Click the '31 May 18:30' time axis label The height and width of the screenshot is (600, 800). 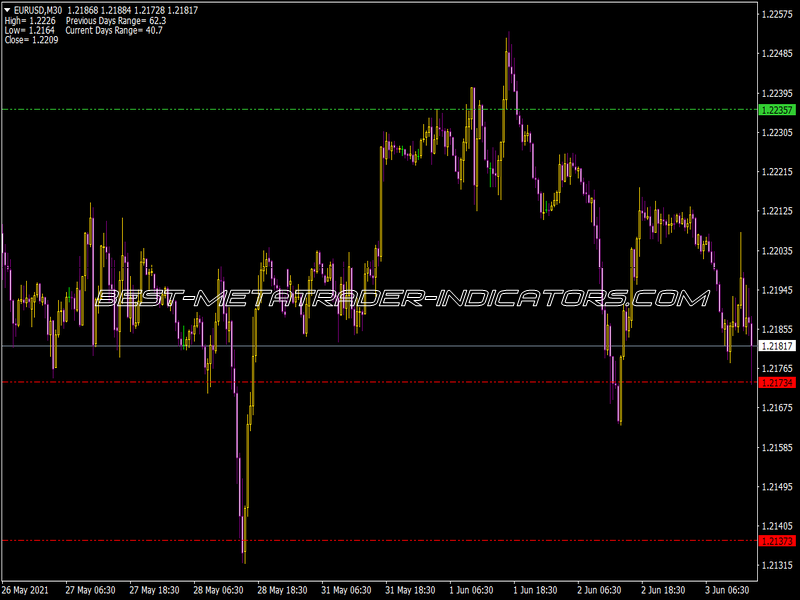pyautogui.click(x=410, y=590)
